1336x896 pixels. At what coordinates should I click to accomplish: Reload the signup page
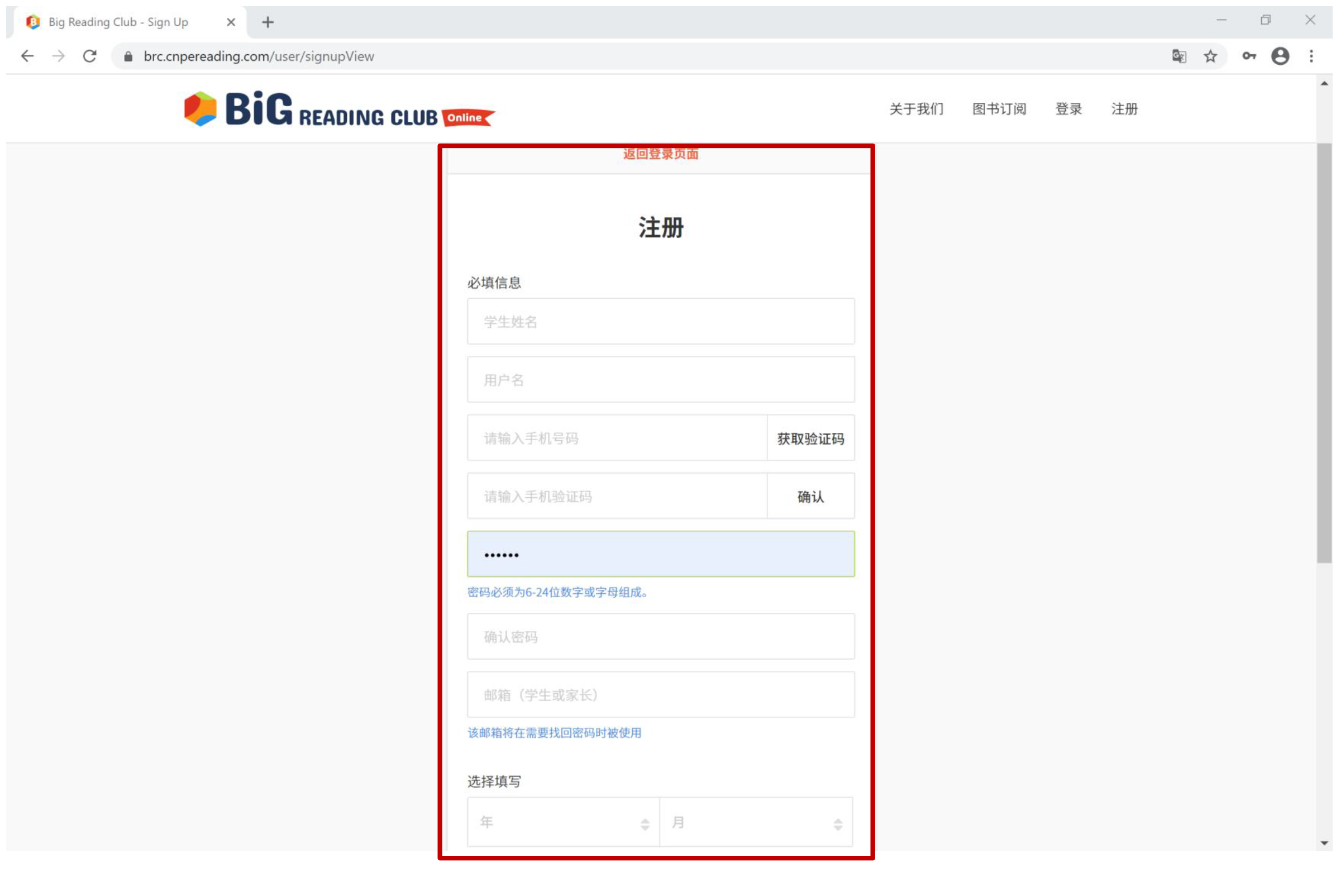coord(90,56)
